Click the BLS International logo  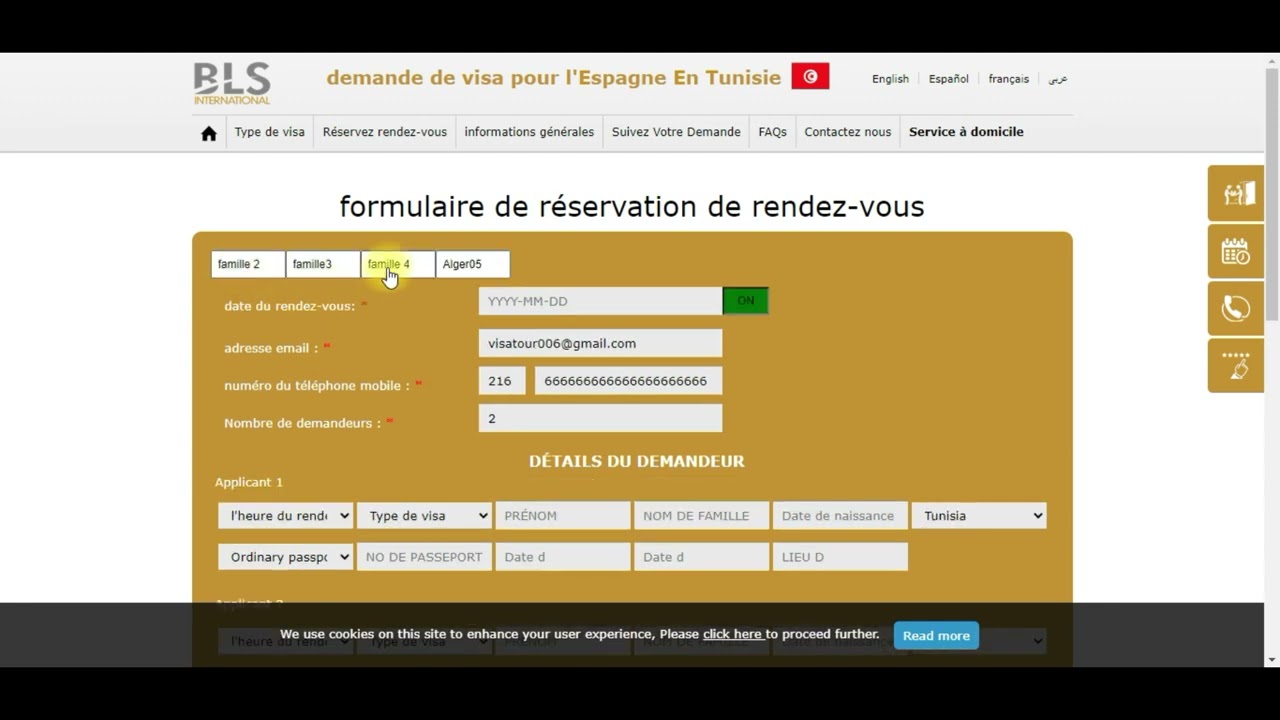(232, 83)
